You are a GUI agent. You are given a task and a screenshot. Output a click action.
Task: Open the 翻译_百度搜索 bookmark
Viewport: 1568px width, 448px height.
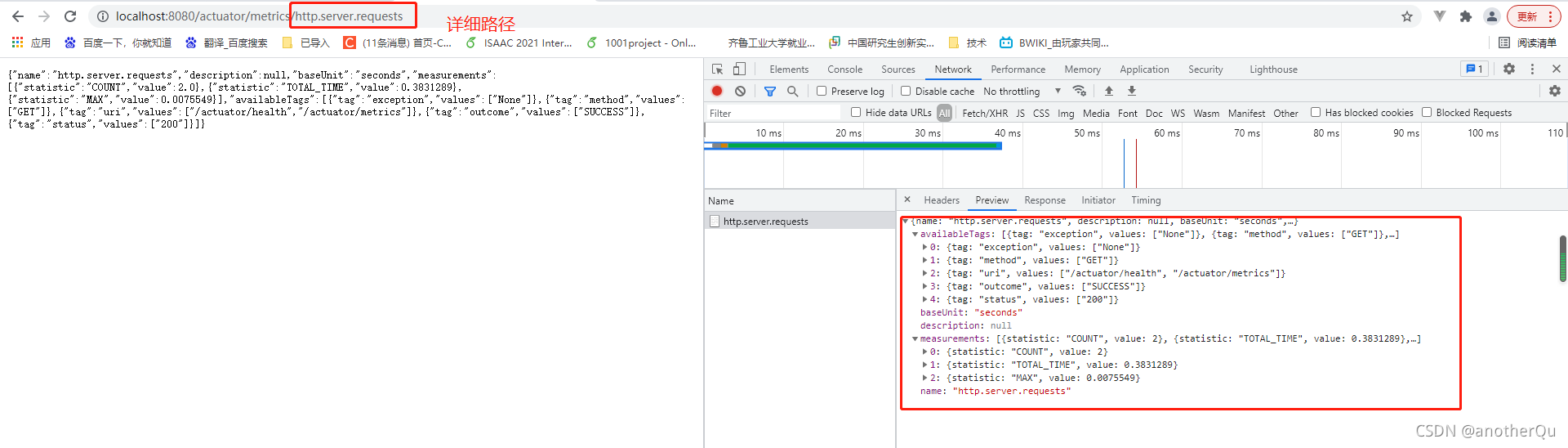coord(226,43)
